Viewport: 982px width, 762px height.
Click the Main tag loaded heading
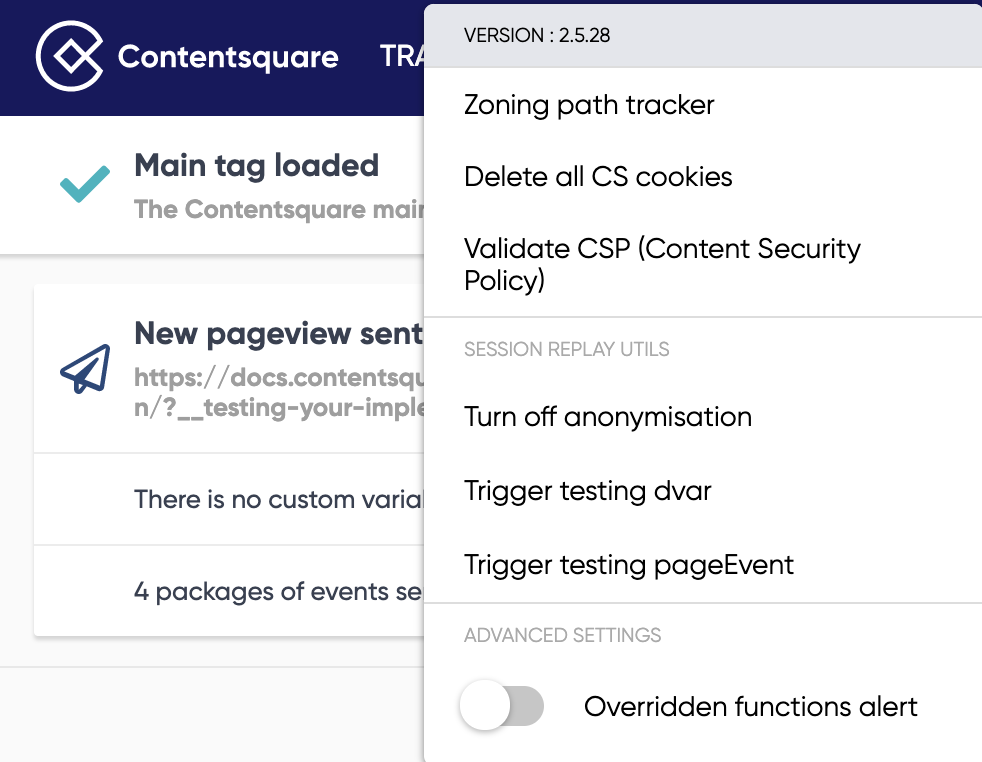[256, 166]
